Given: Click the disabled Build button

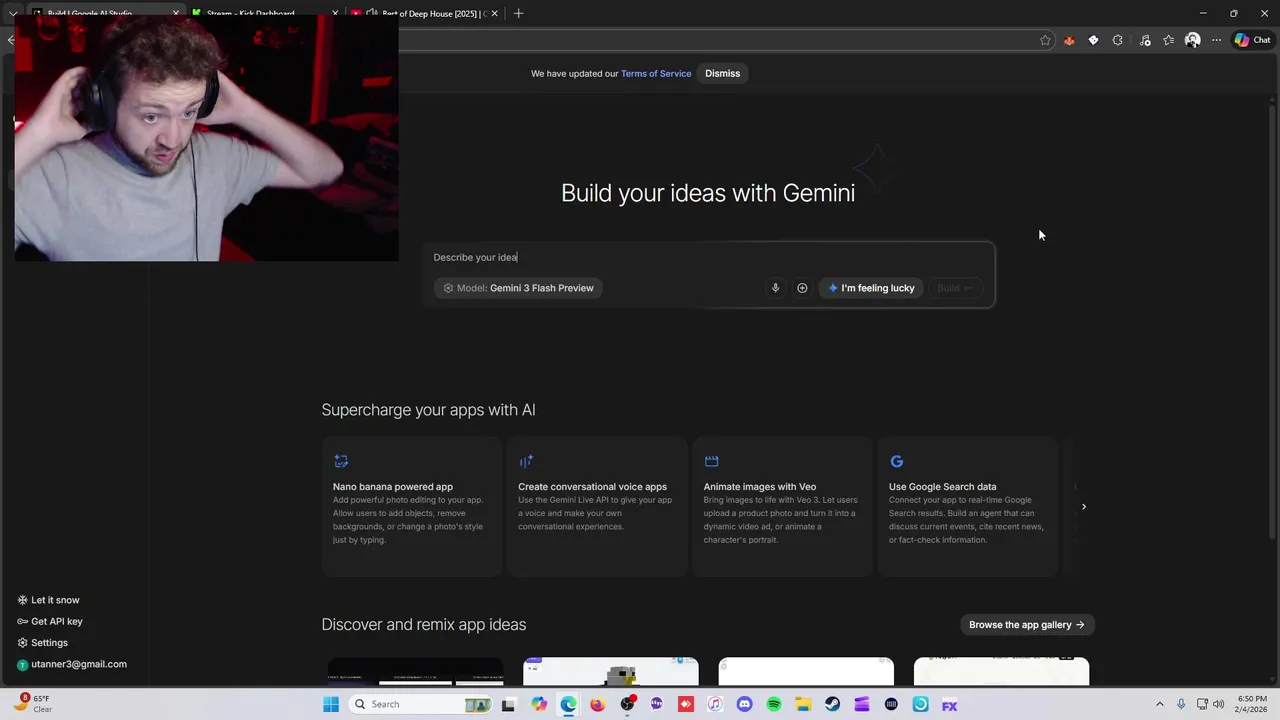Looking at the screenshot, I should (x=954, y=288).
